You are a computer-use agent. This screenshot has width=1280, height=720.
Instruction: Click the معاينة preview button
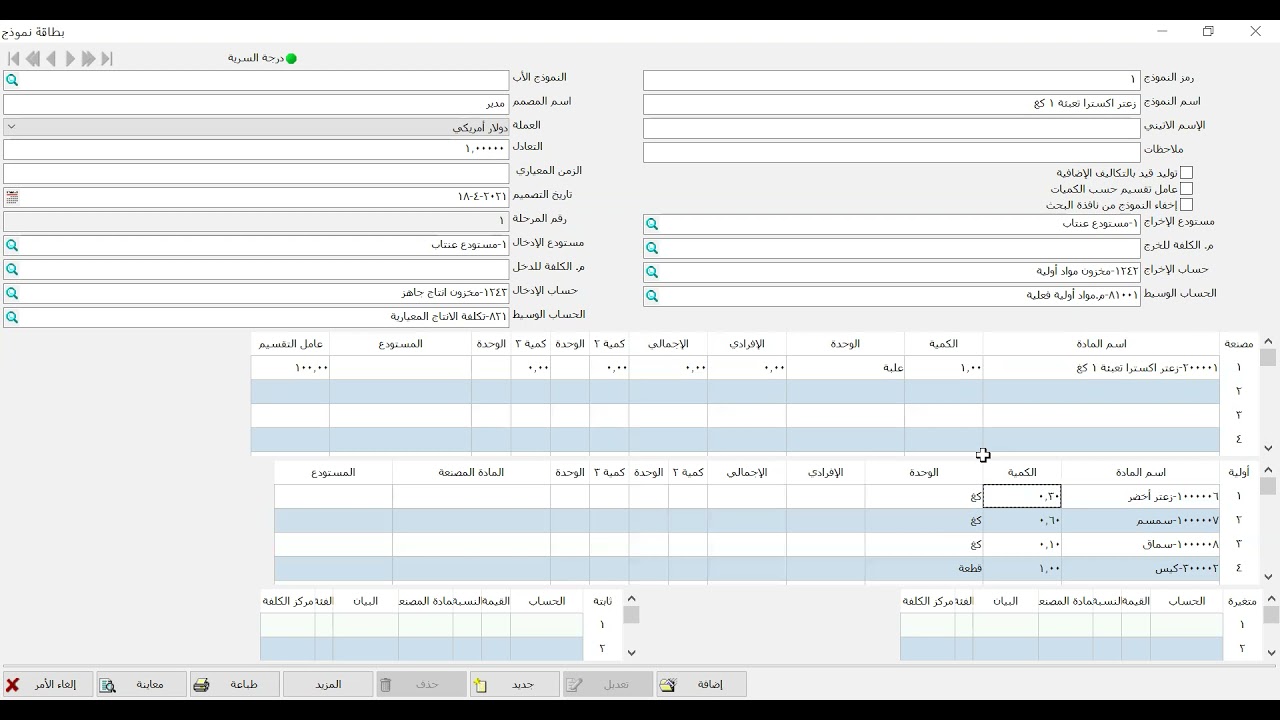[141, 685]
